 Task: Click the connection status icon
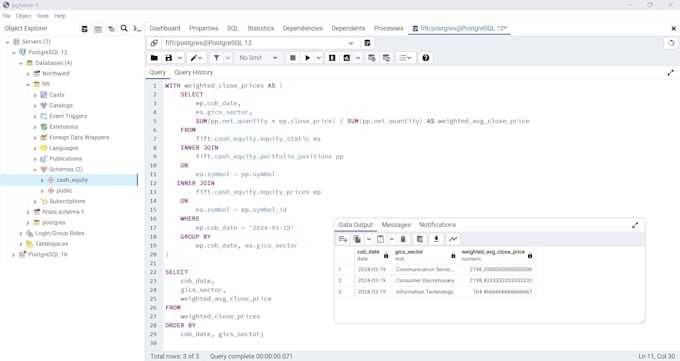154,43
